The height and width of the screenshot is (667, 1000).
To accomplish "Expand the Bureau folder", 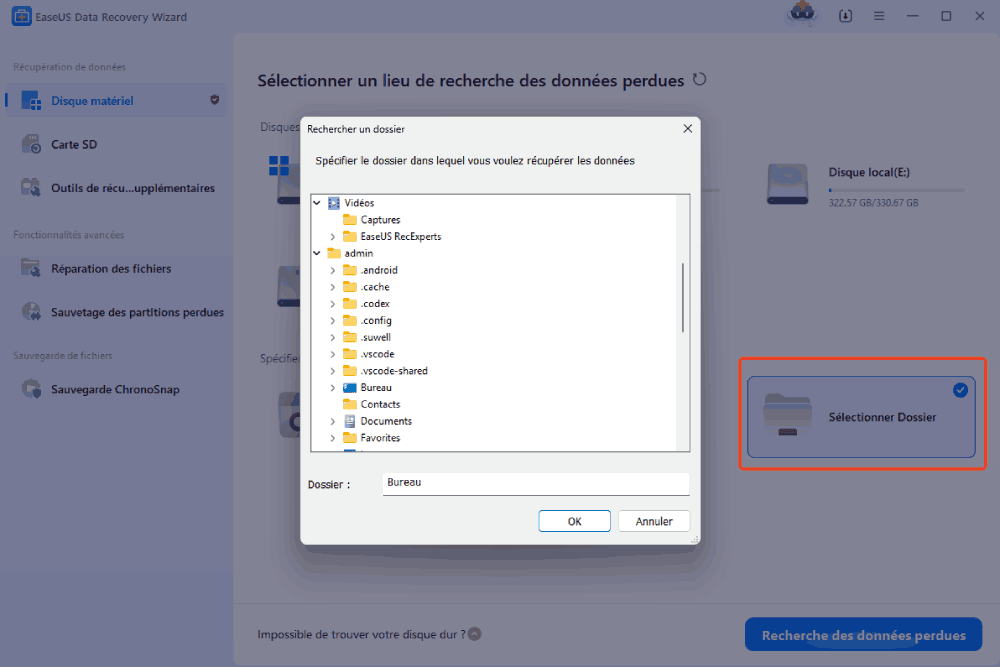I will (333, 388).
